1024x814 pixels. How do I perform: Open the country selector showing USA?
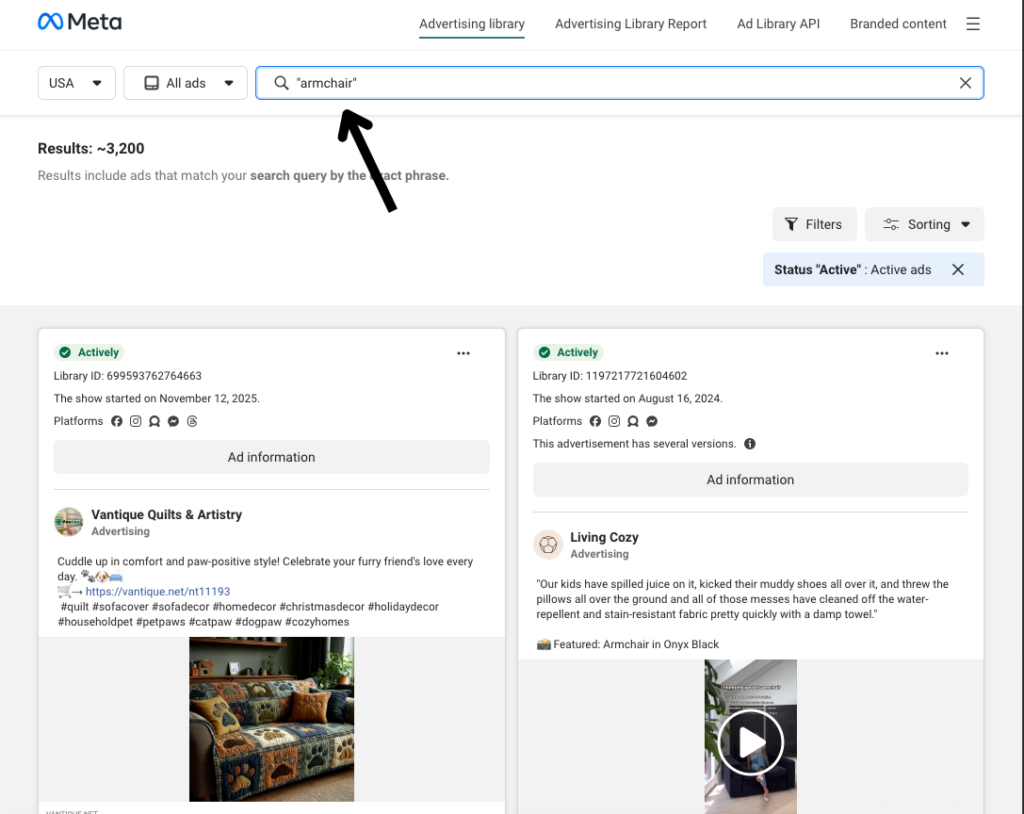coord(76,83)
